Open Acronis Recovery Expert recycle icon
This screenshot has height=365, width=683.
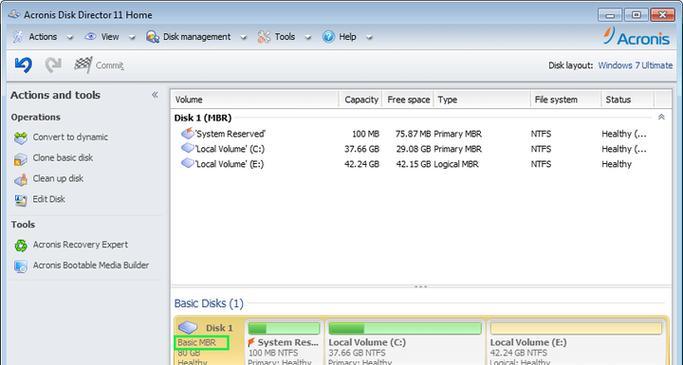pos(20,245)
